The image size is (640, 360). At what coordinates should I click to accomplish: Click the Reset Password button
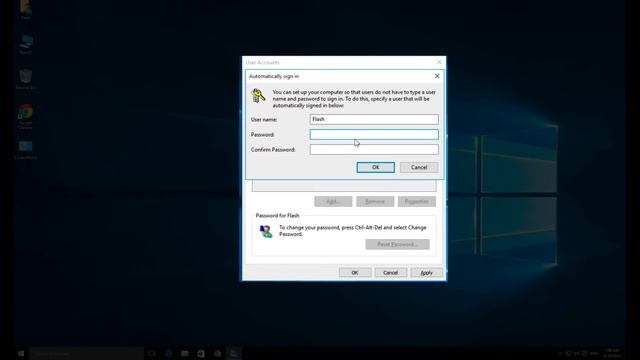398,244
